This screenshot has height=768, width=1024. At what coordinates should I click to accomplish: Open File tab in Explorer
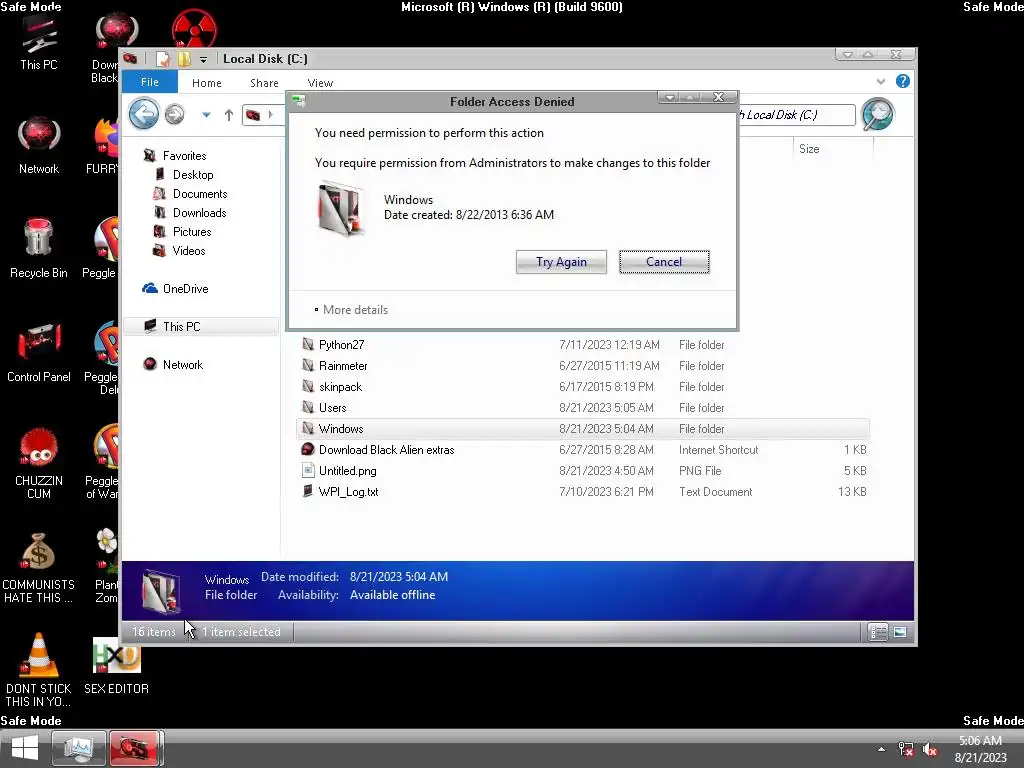coord(150,82)
